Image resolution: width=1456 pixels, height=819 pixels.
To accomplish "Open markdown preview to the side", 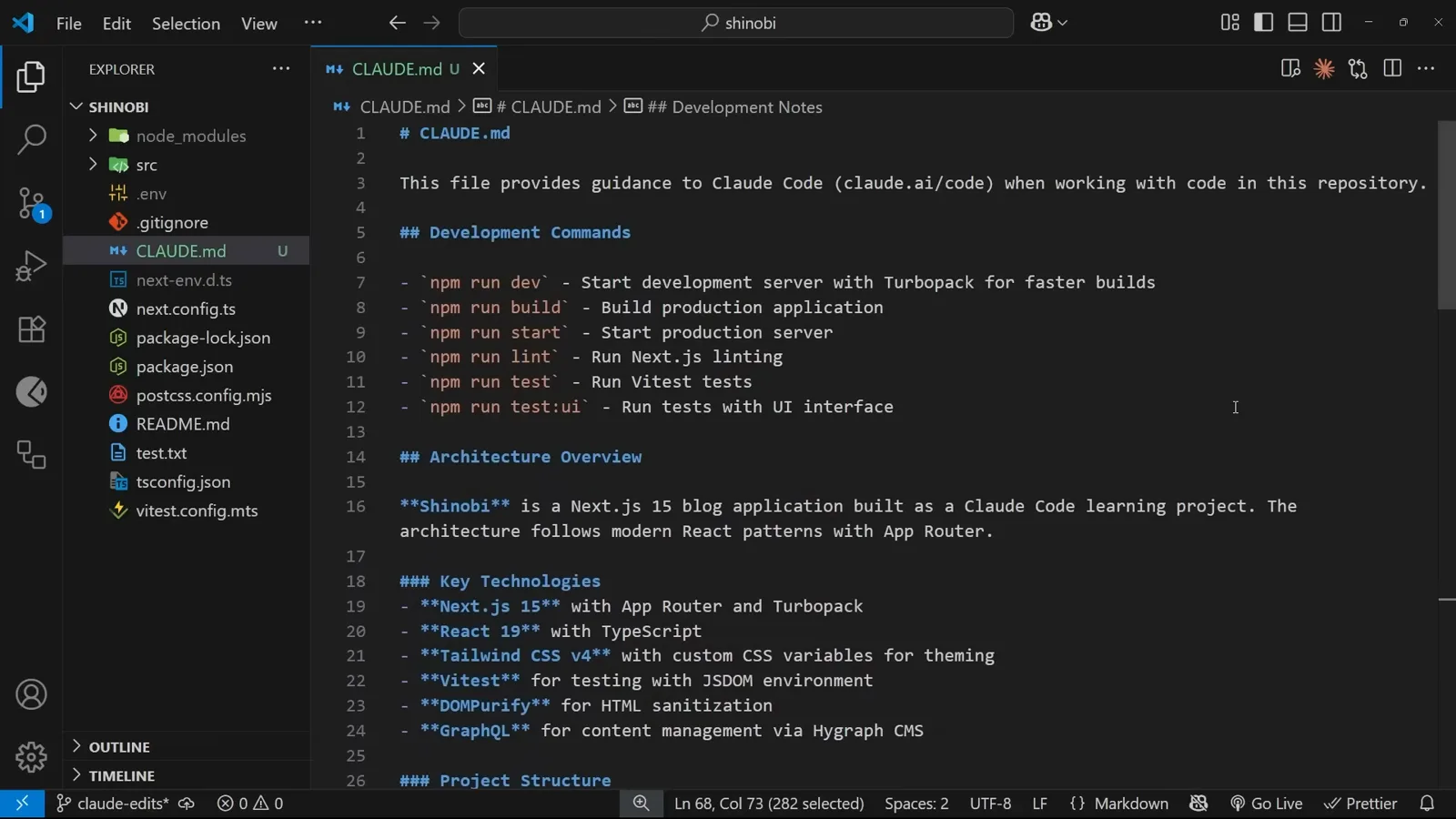I will pos(1290,68).
